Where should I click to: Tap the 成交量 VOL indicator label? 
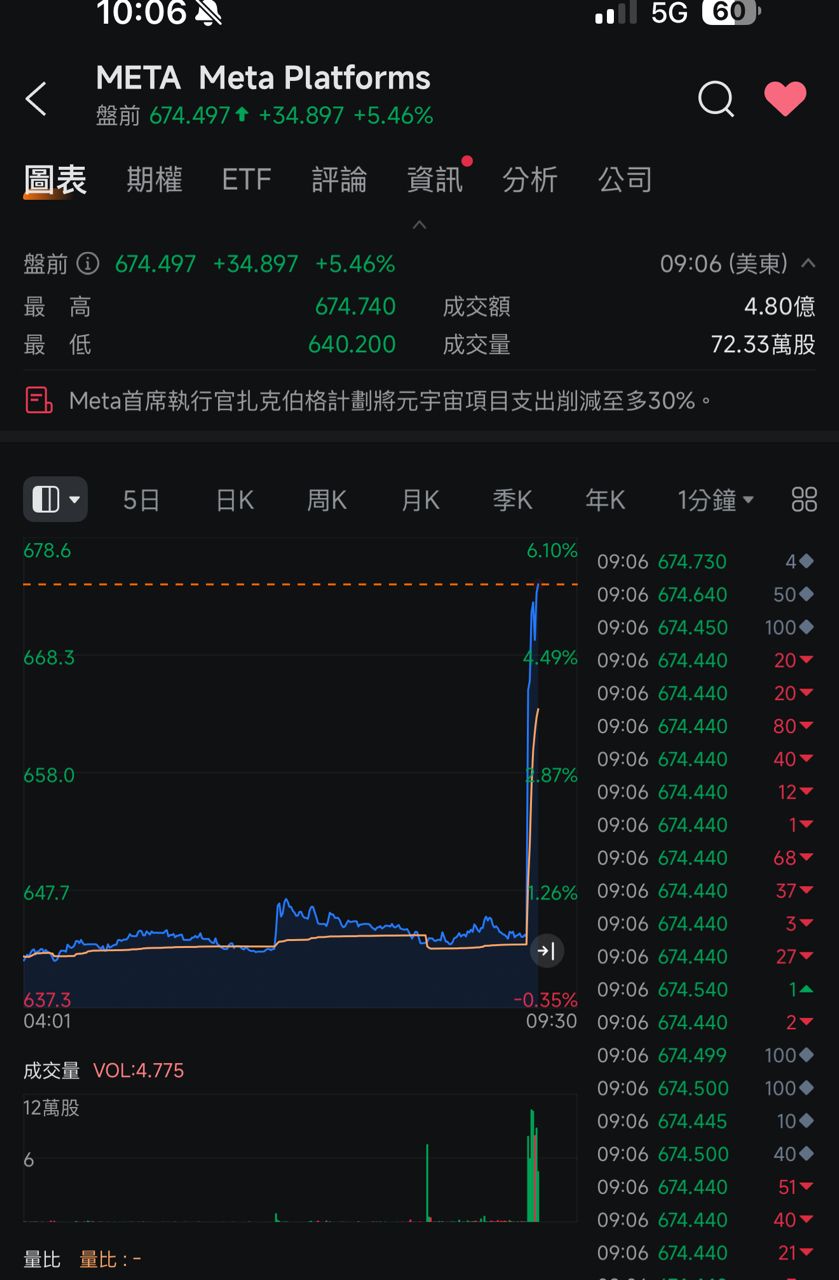104,1071
